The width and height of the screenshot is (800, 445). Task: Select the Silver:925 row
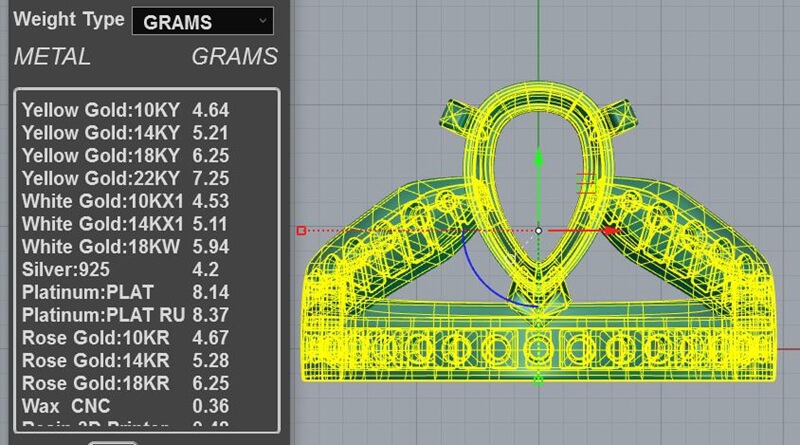126,269
